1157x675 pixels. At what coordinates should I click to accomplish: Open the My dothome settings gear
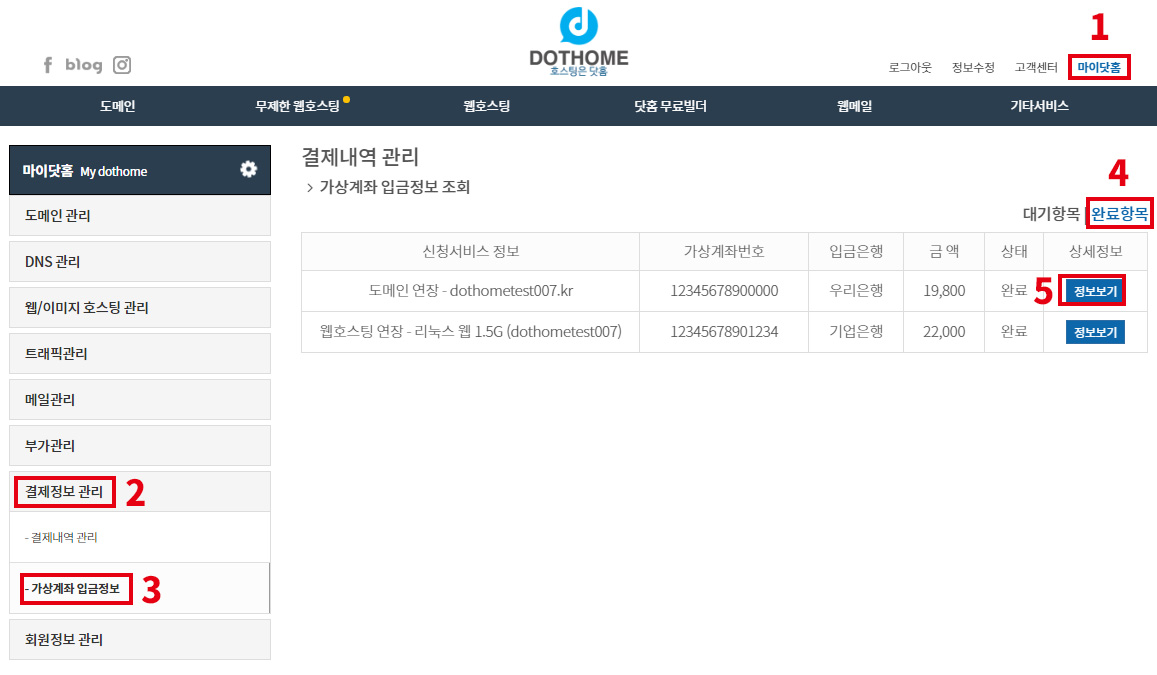pos(248,169)
